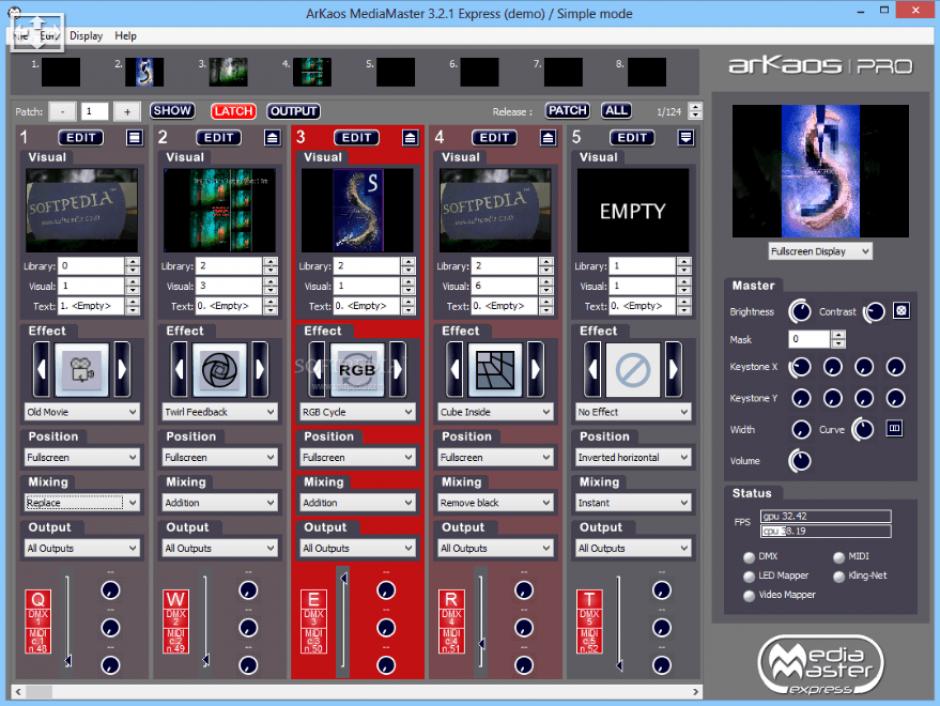Open the Fullscreen Display dropdown
The width and height of the screenshot is (940, 706).
(820, 251)
